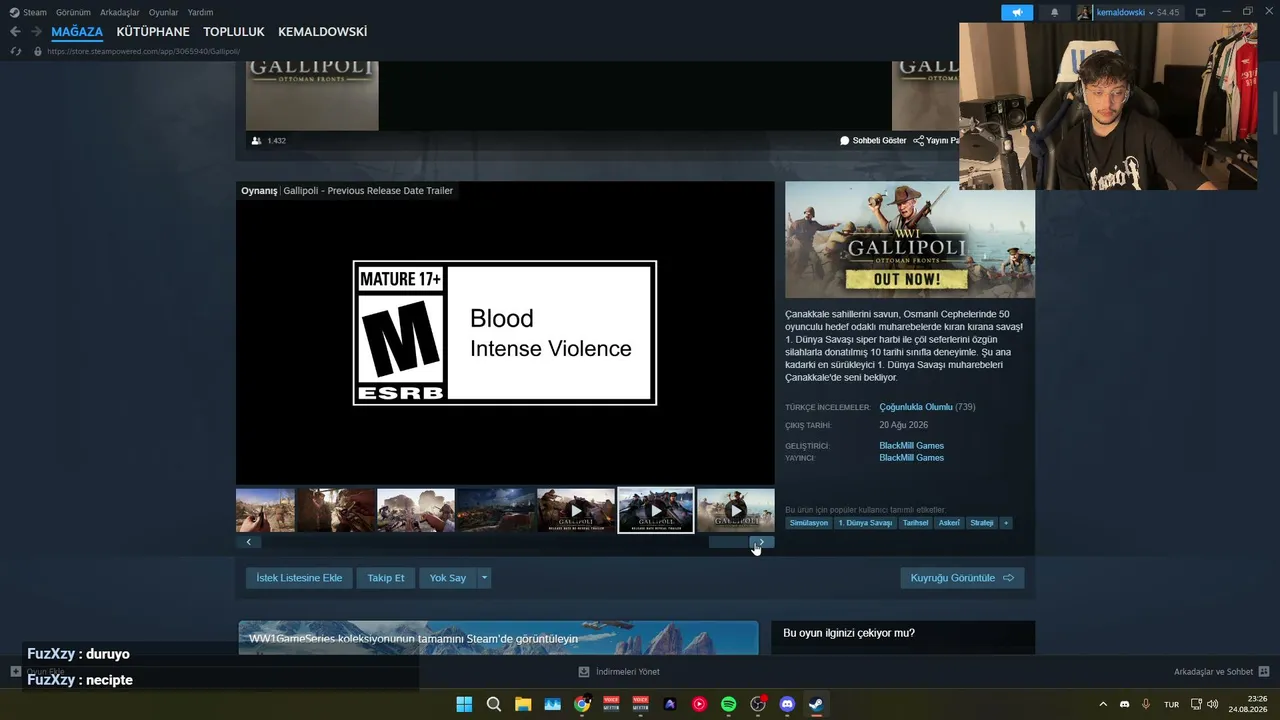The height and width of the screenshot is (720, 1280).
Task: Advance the media strip with the right arrow
Action: pyautogui.click(x=762, y=542)
